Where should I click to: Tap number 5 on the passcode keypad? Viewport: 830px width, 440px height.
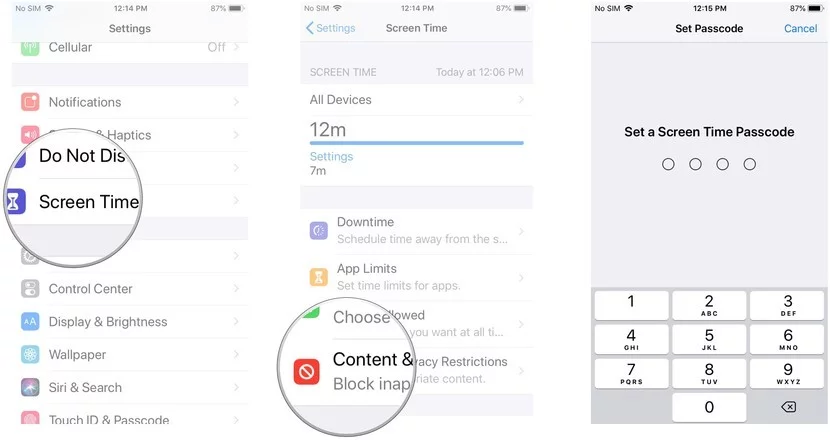point(709,339)
